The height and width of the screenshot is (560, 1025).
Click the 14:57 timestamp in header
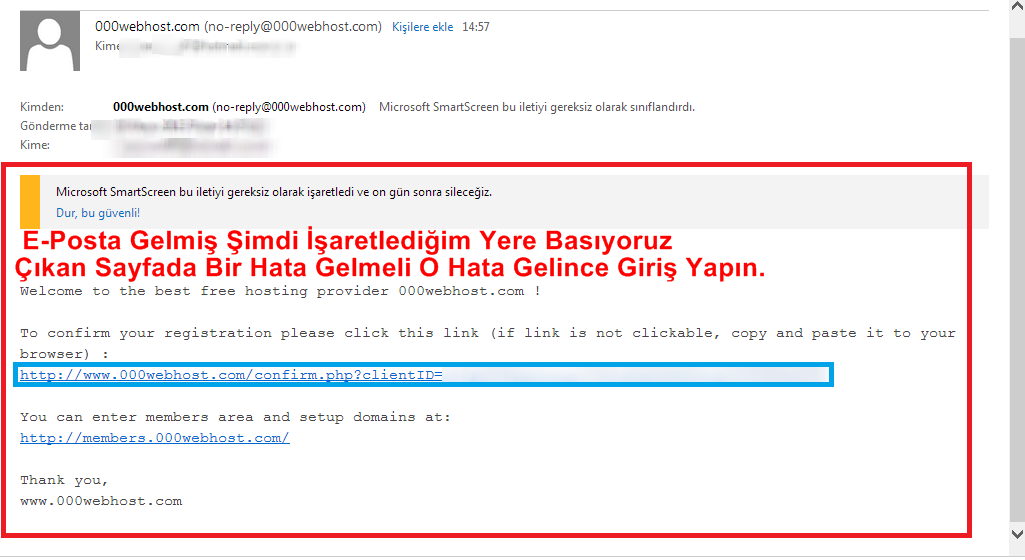pyautogui.click(x=476, y=27)
